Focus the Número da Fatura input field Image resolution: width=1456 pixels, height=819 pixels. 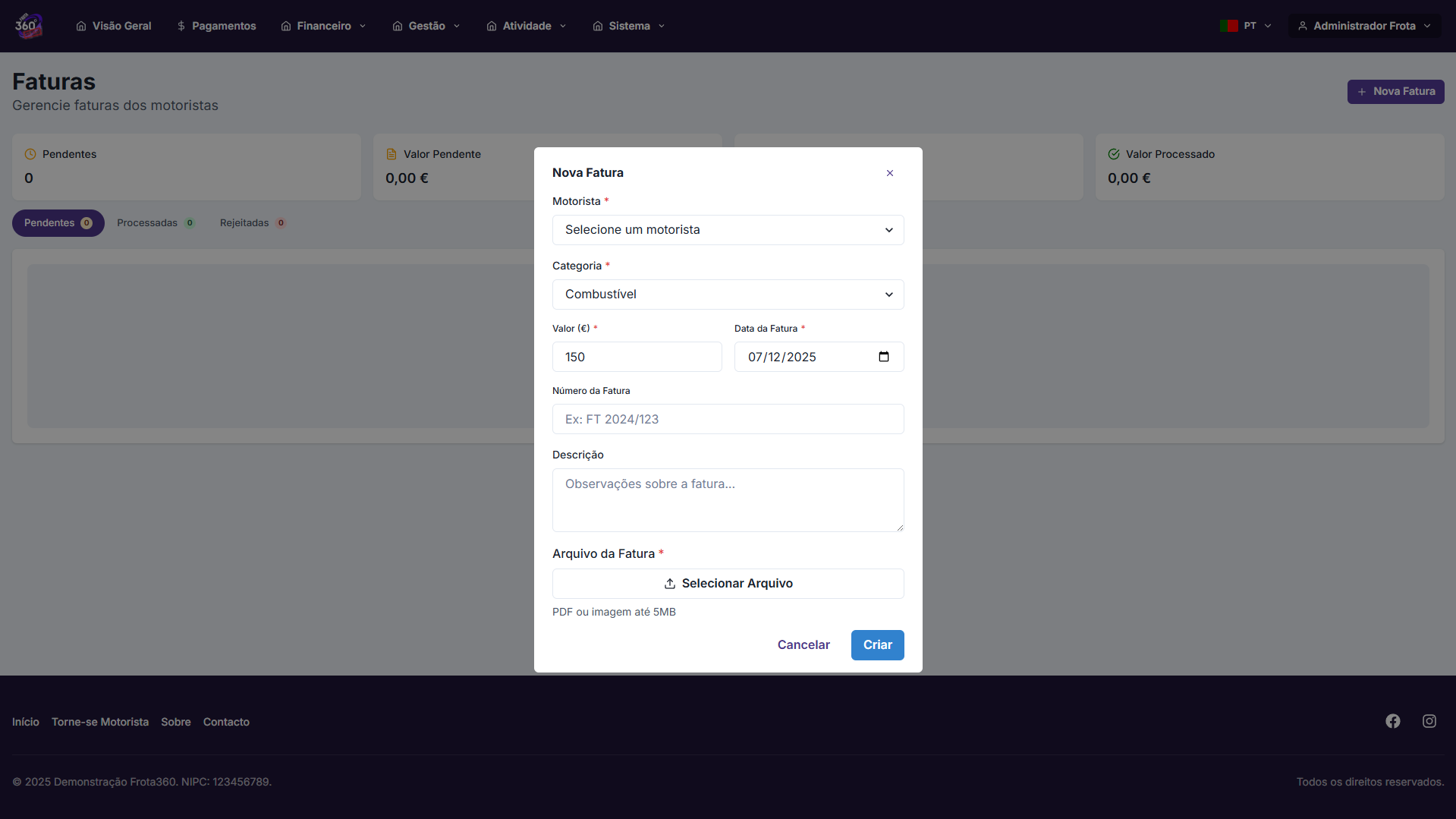(728, 419)
